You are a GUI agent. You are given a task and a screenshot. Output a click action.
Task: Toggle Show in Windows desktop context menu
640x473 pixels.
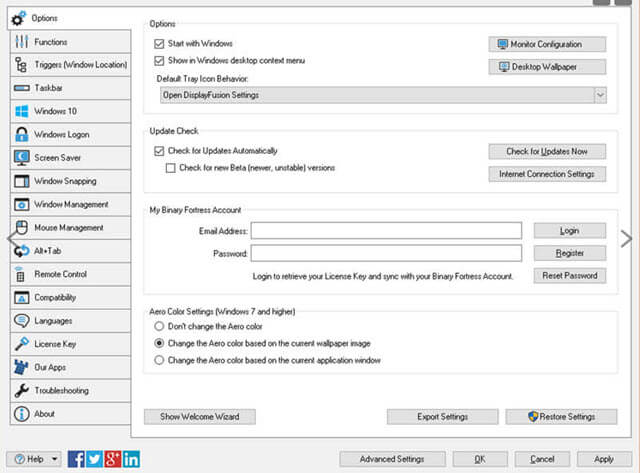point(159,61)
